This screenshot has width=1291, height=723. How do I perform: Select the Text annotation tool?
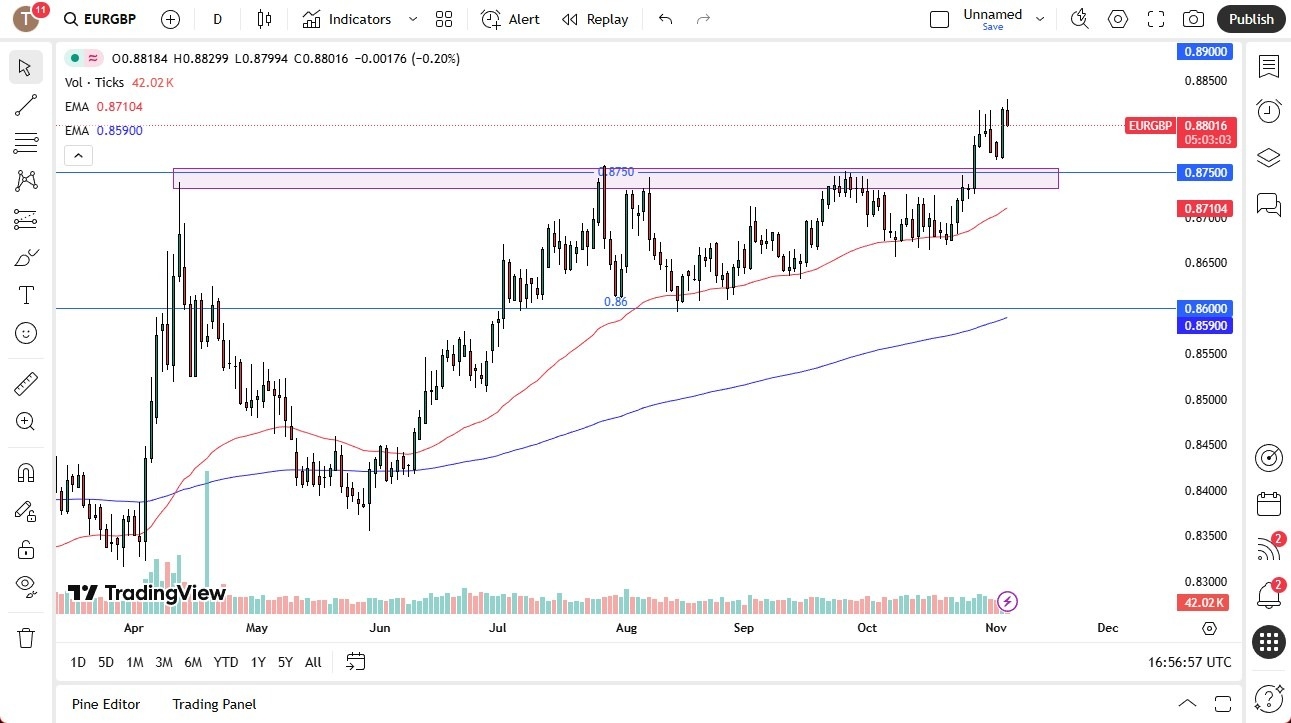pos(25,294)
